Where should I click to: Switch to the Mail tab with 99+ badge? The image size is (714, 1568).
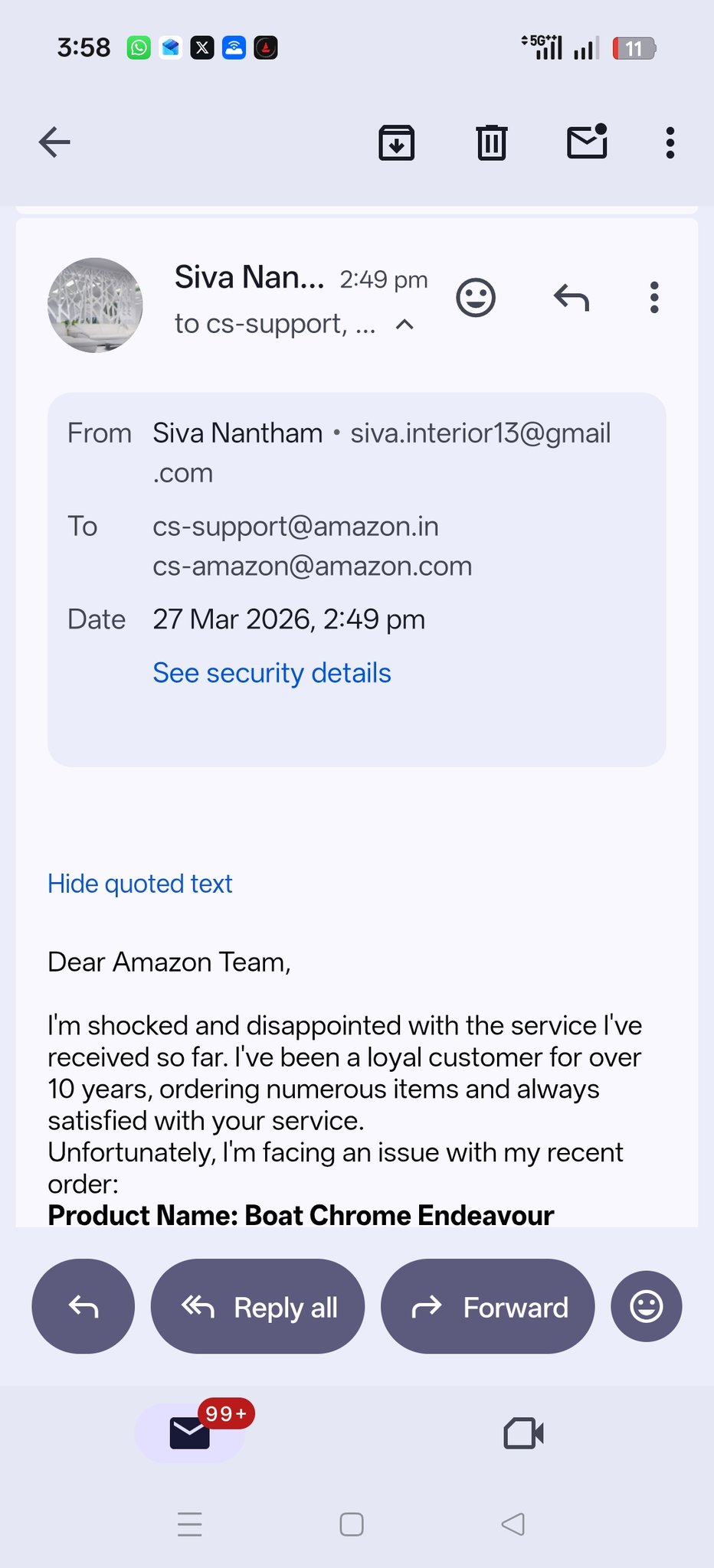191,1433
